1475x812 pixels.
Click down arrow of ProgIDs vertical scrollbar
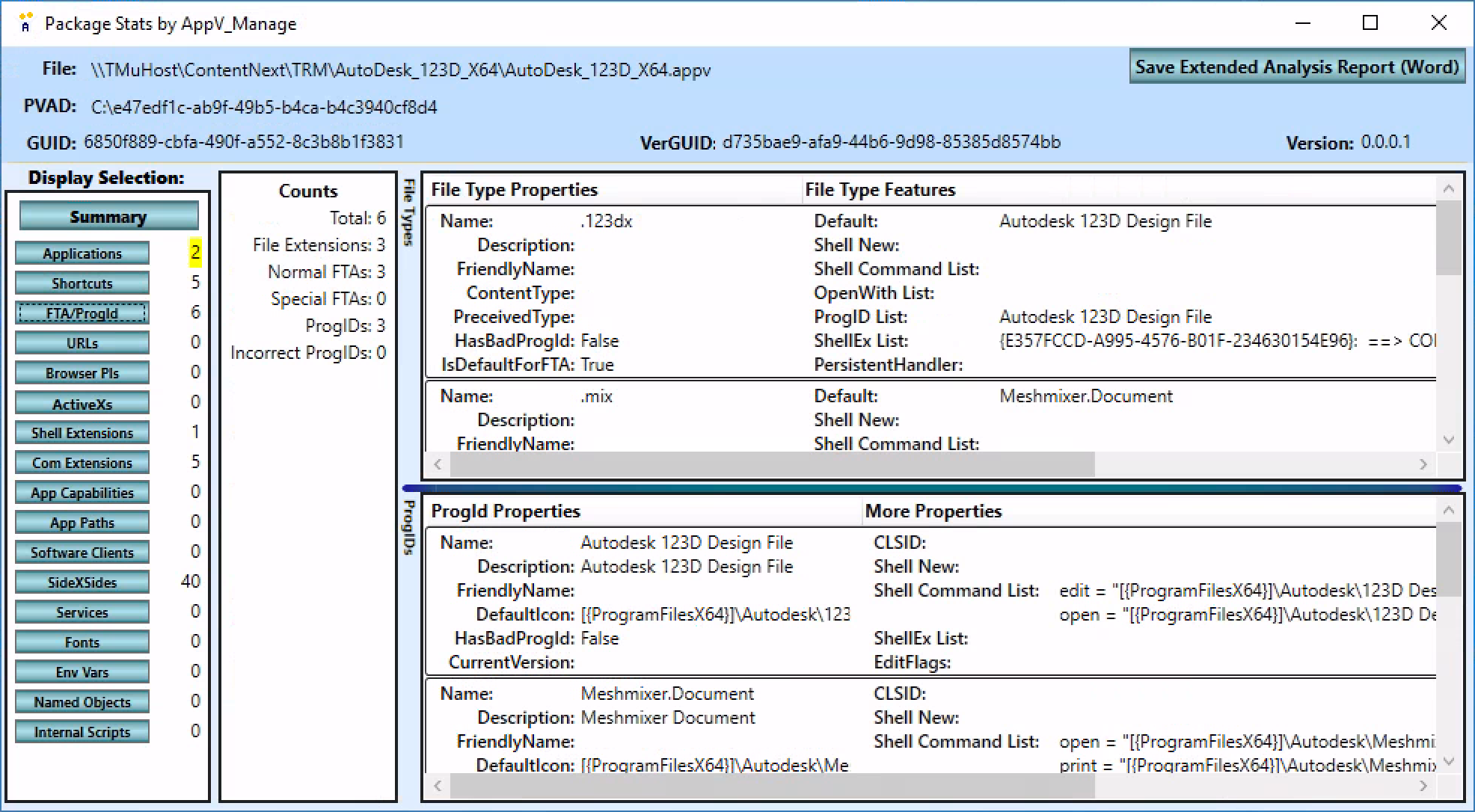pos(1449,762)
